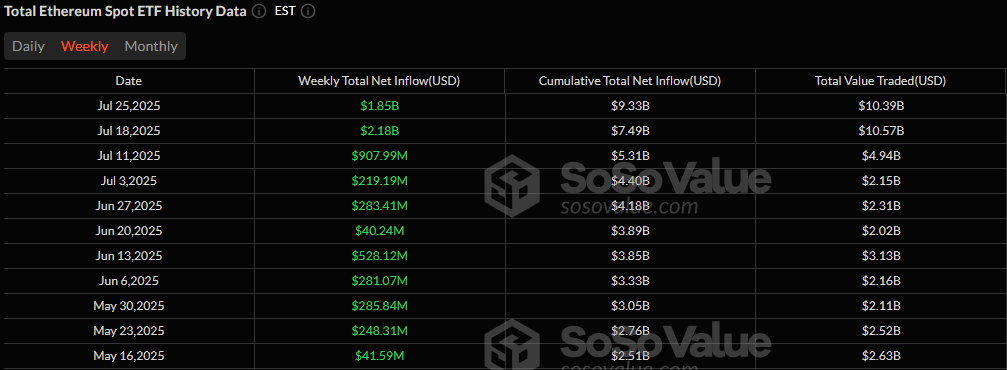Select the Jun 20,2025 date cell
Image resolution: width=1007 pixels, height=370 pixels.
(128, 231)
